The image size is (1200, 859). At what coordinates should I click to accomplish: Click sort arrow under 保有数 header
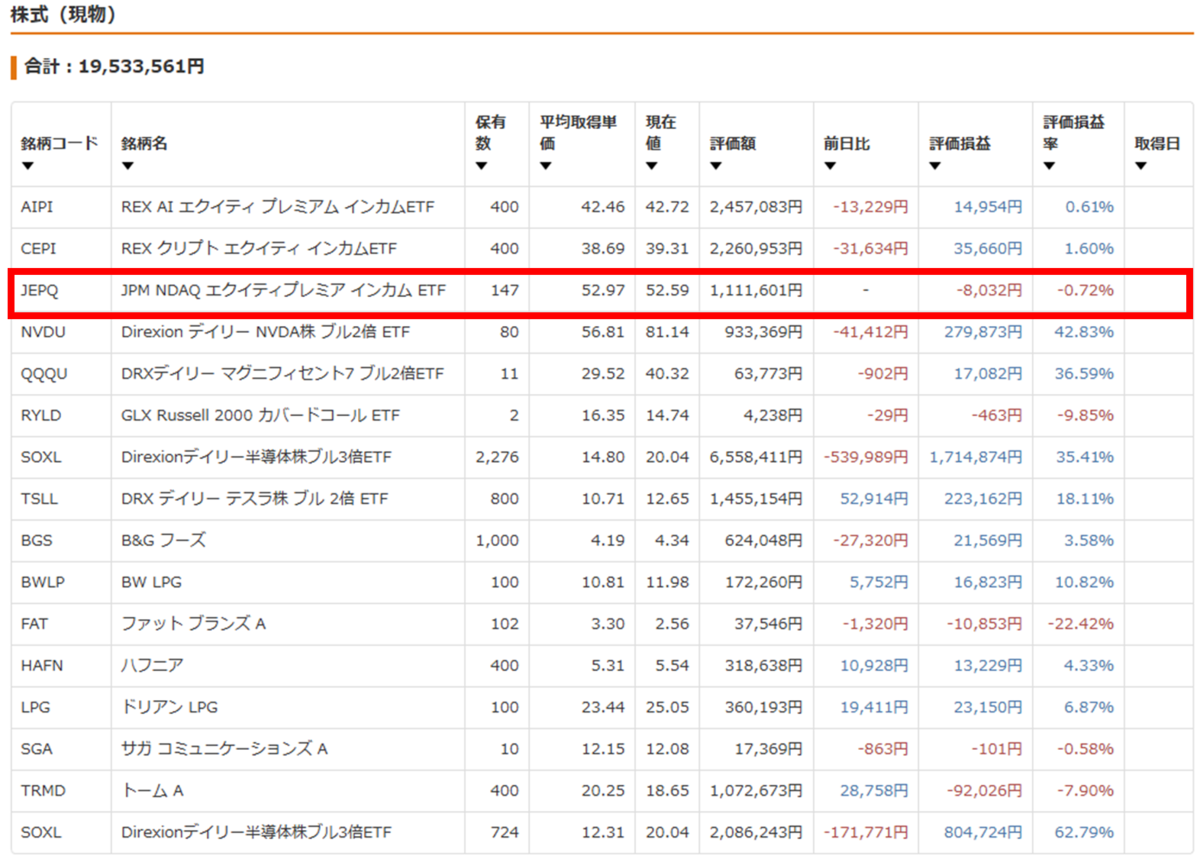tap(481, 166)
